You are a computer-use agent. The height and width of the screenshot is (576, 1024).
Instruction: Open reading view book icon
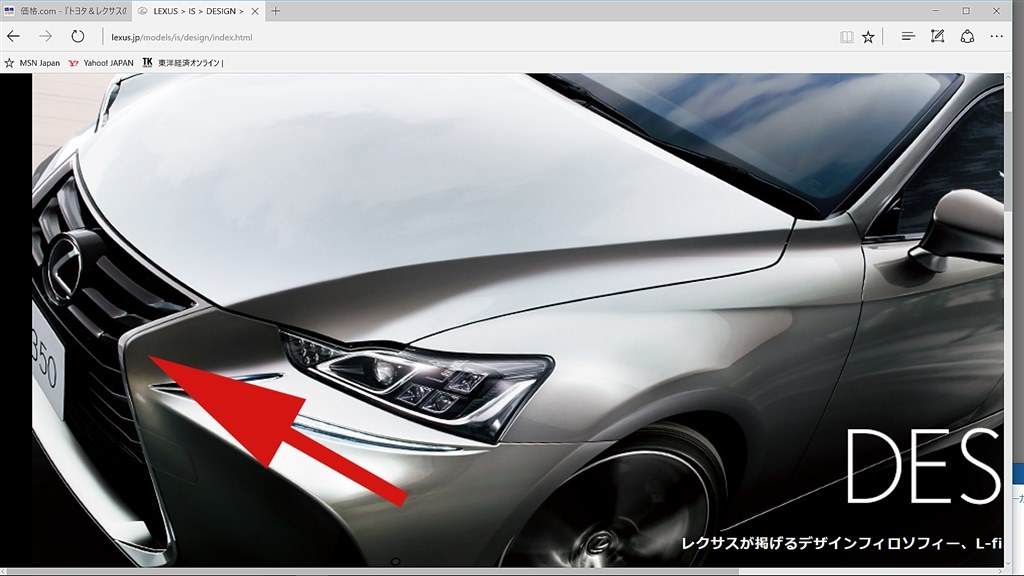click(846, 37)
